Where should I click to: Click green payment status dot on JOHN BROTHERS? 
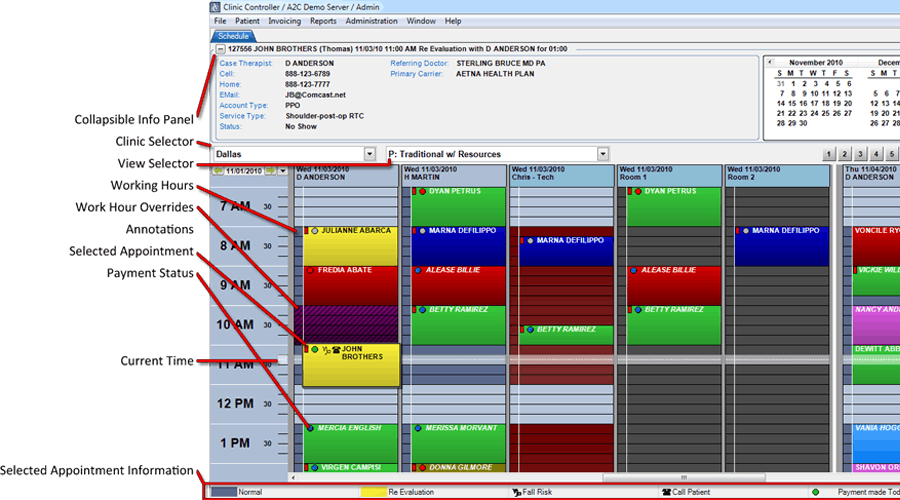pos(315,349)
